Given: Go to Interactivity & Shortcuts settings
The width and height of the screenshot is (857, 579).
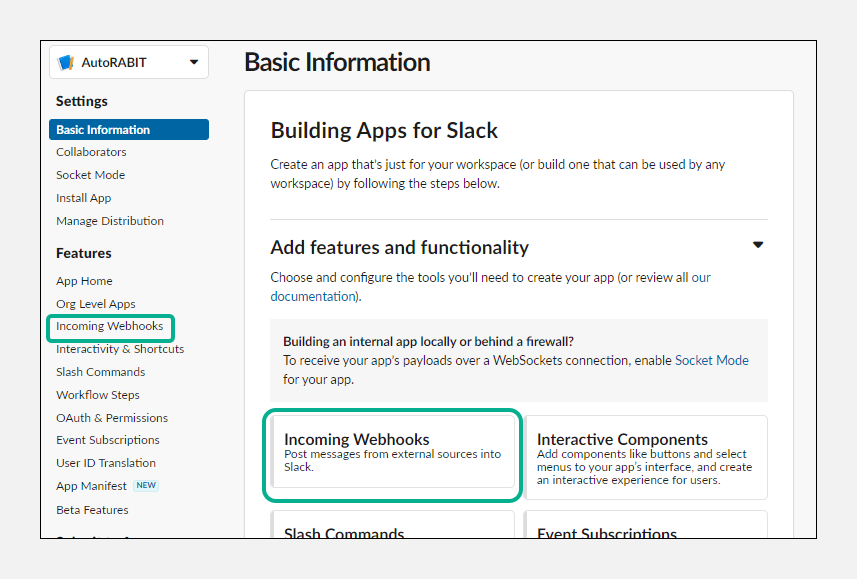Looking at the screenshot, I should (x=120, y=349).
